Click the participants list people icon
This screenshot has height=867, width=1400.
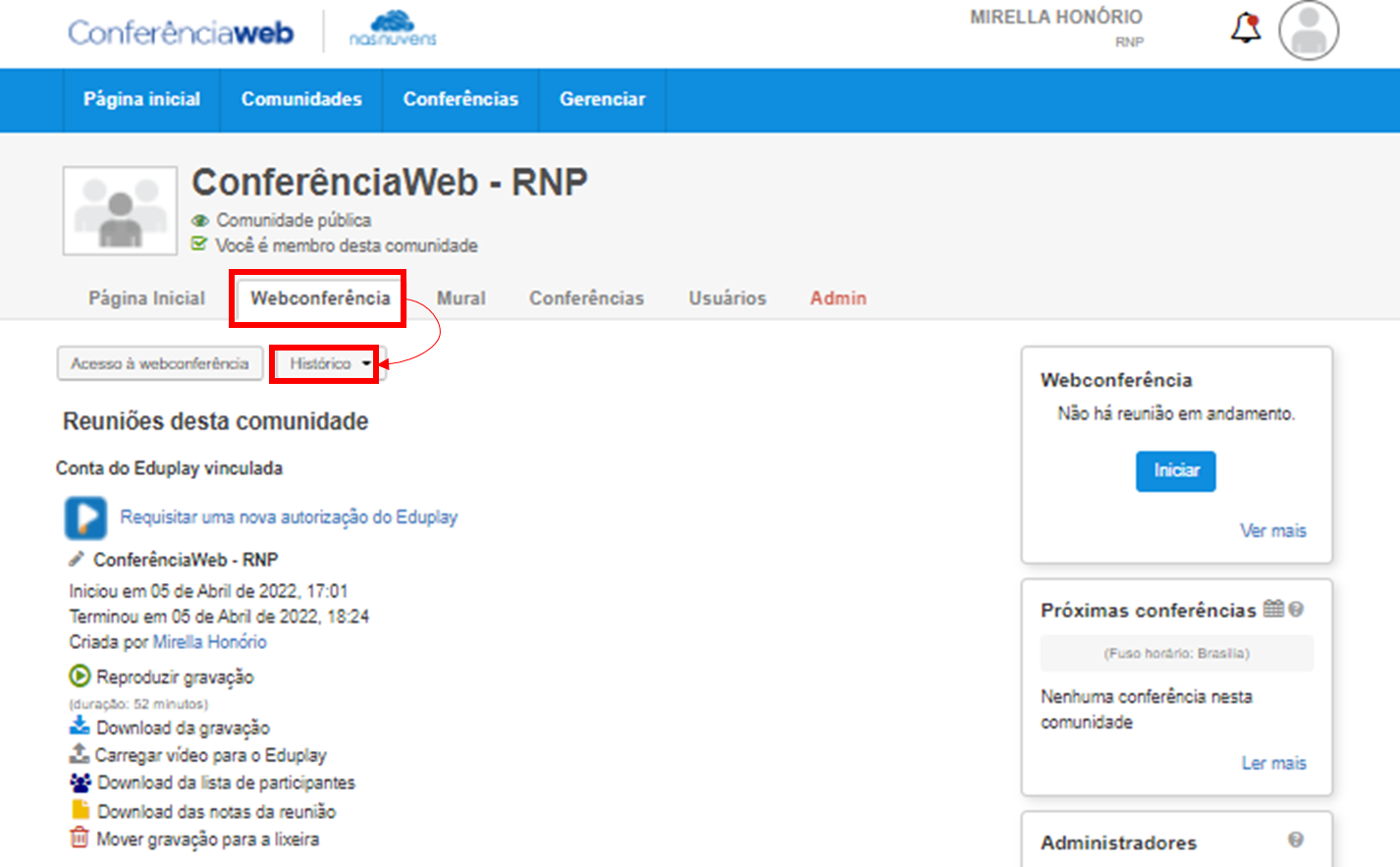pos(80,783)
